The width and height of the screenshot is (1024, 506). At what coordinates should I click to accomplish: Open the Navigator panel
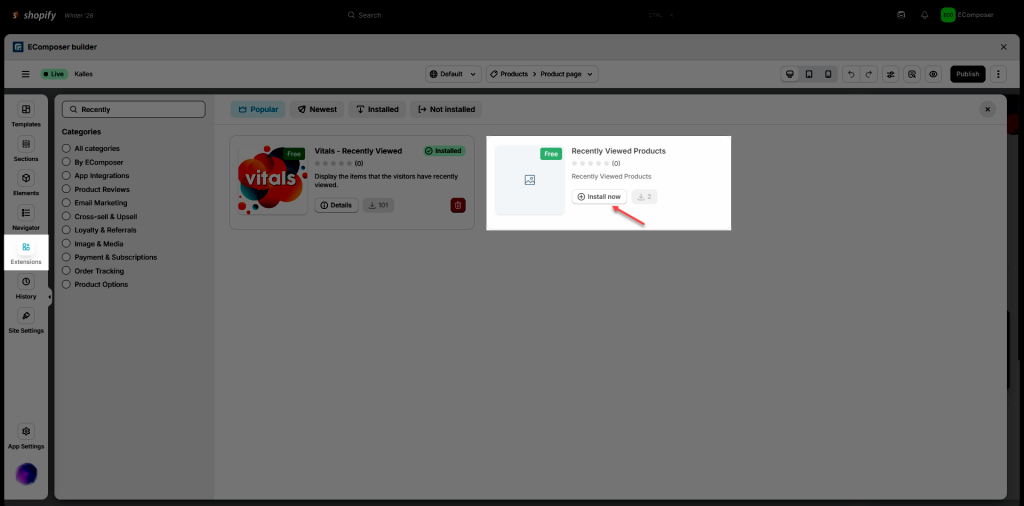[x=26, y=218]
